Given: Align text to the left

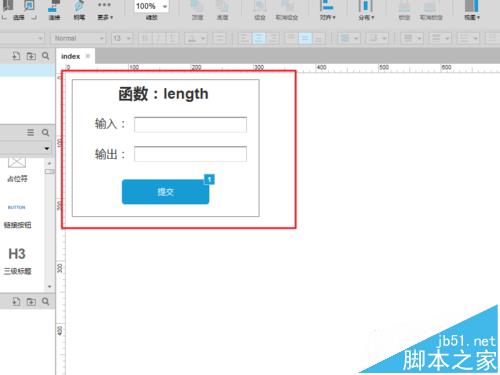Looking at the screenshot, I should tap(245, 38).
